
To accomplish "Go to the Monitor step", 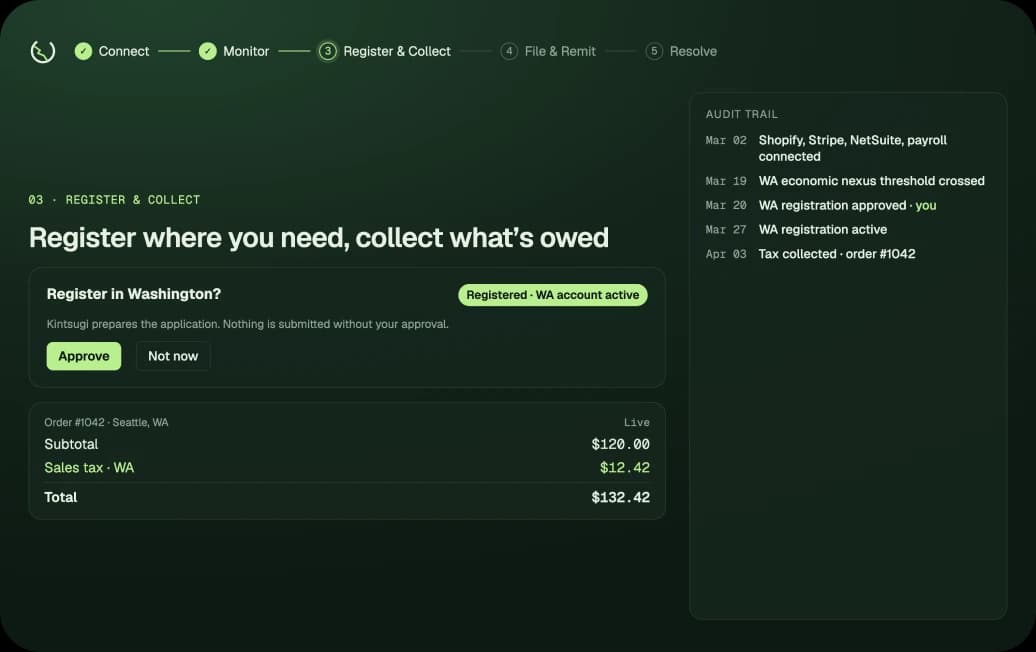I will (x=246, y=51).
